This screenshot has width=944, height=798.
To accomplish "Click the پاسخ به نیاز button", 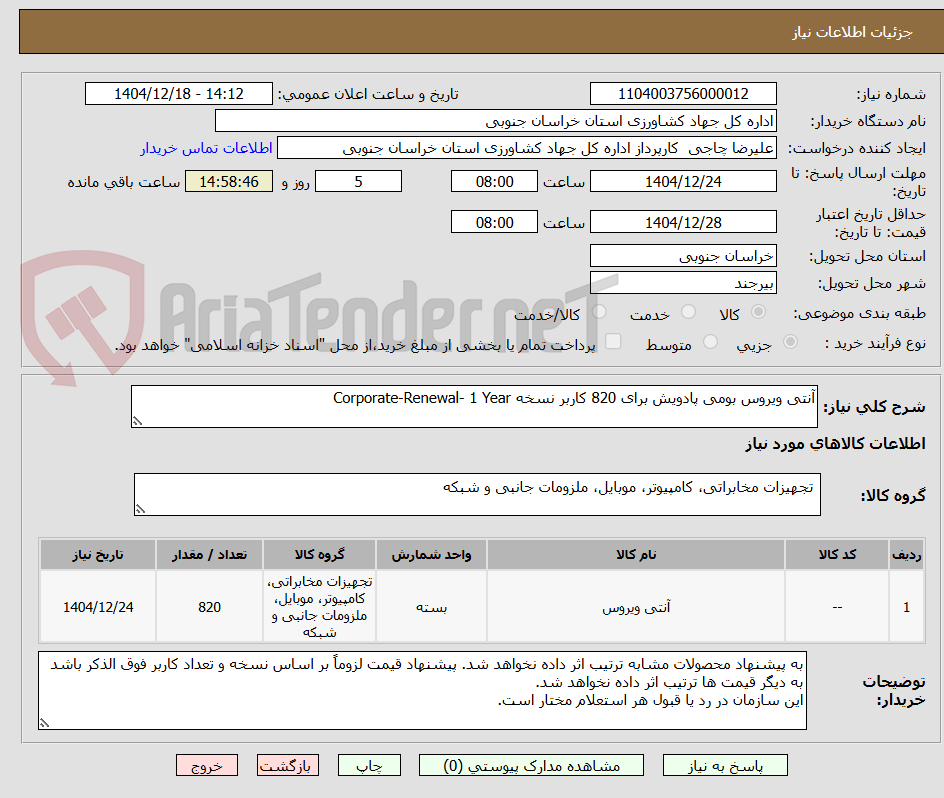I will (725, 765).
